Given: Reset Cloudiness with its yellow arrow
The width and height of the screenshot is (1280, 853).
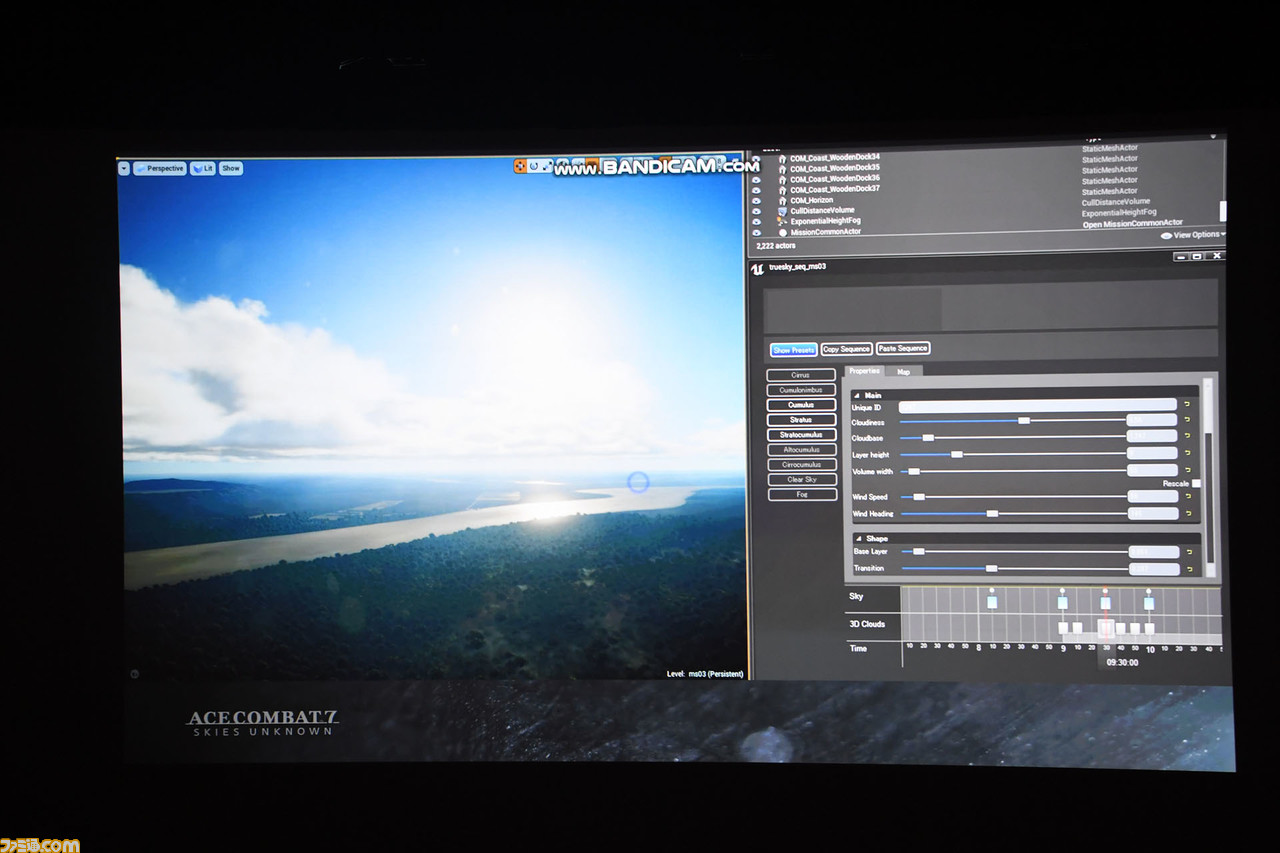Looking at the screenshot, I should click(x=1188, y=421).
